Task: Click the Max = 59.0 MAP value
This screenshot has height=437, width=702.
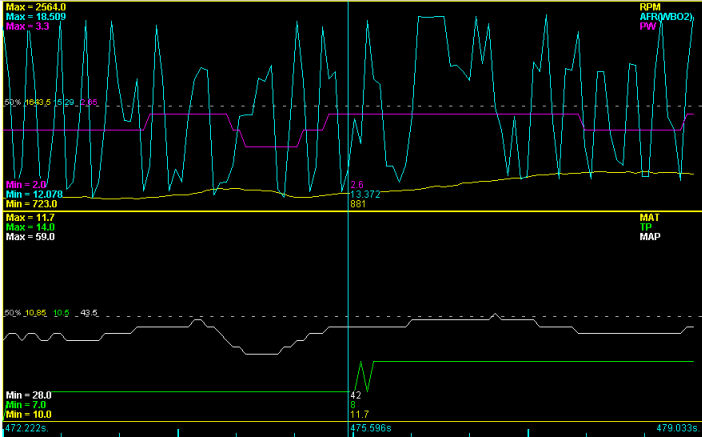Action: pos(30,237)
